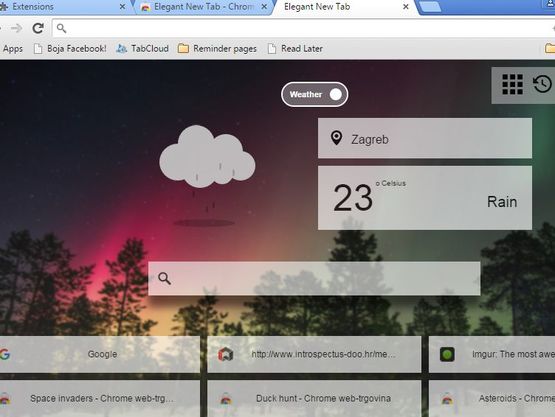Screen dimensions: 555x417
Task: Switch to the Extensions tab
Action: click(x=64, y=7)
